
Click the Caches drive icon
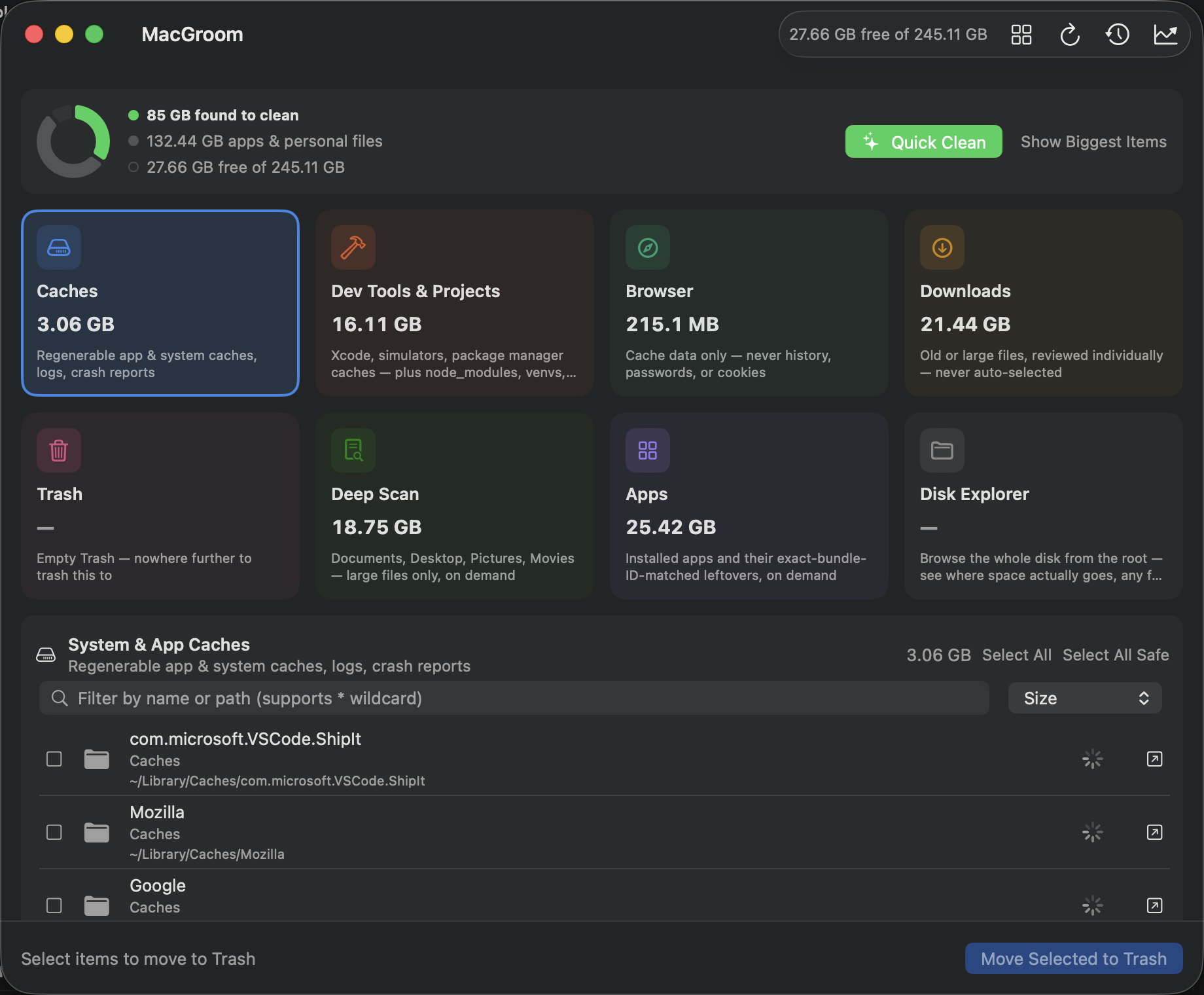click(x=59, y=247)
